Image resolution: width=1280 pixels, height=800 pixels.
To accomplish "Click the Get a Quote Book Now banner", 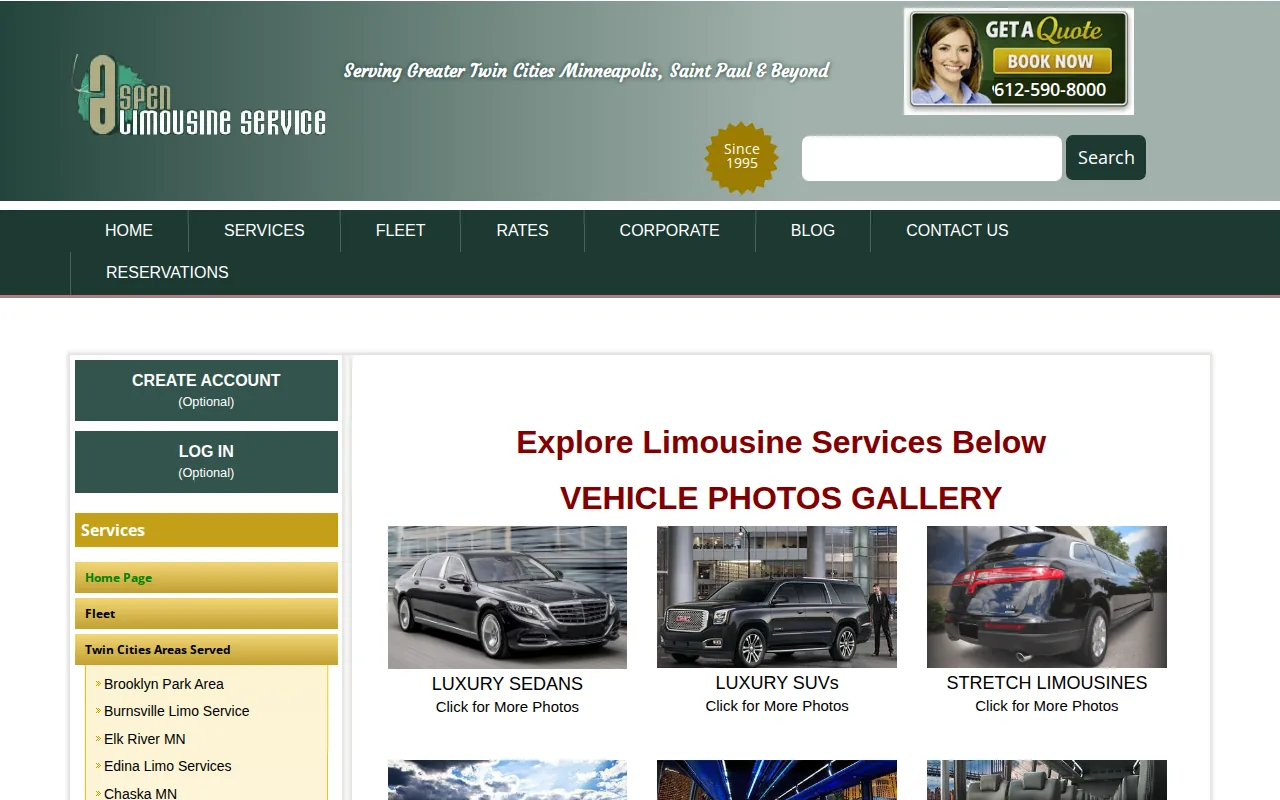I will pyautogui.click(x=1018, y=61).
